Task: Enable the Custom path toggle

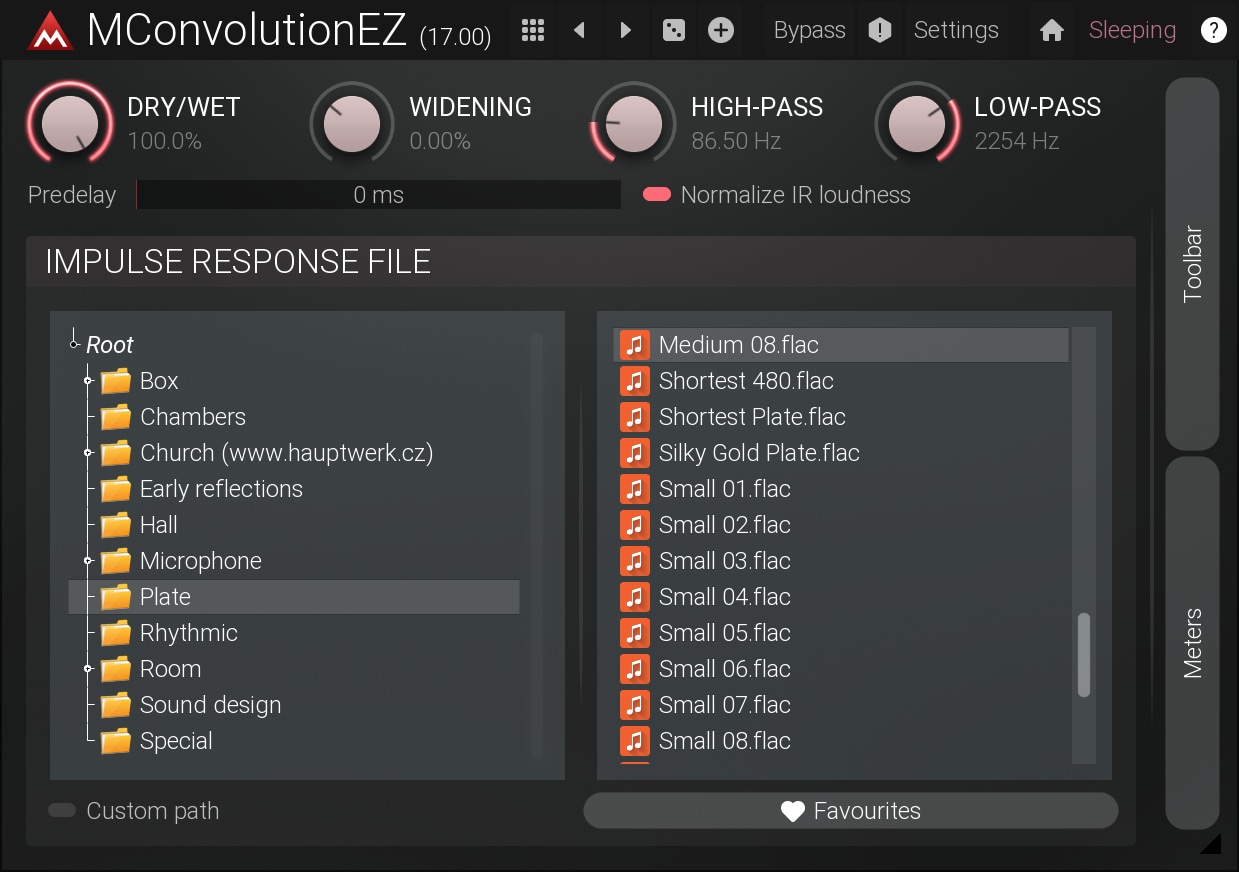Action: coord(62,811)
